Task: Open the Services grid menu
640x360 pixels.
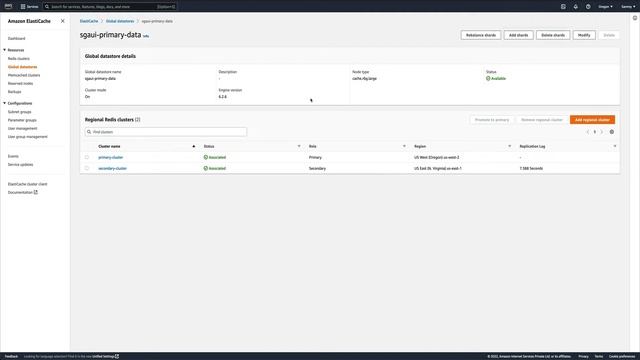Action: click(29, 7)
